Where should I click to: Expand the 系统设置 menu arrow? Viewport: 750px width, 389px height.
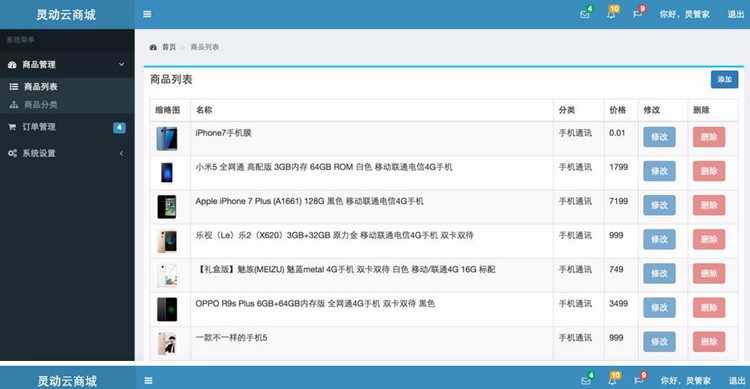pos(121,153)
